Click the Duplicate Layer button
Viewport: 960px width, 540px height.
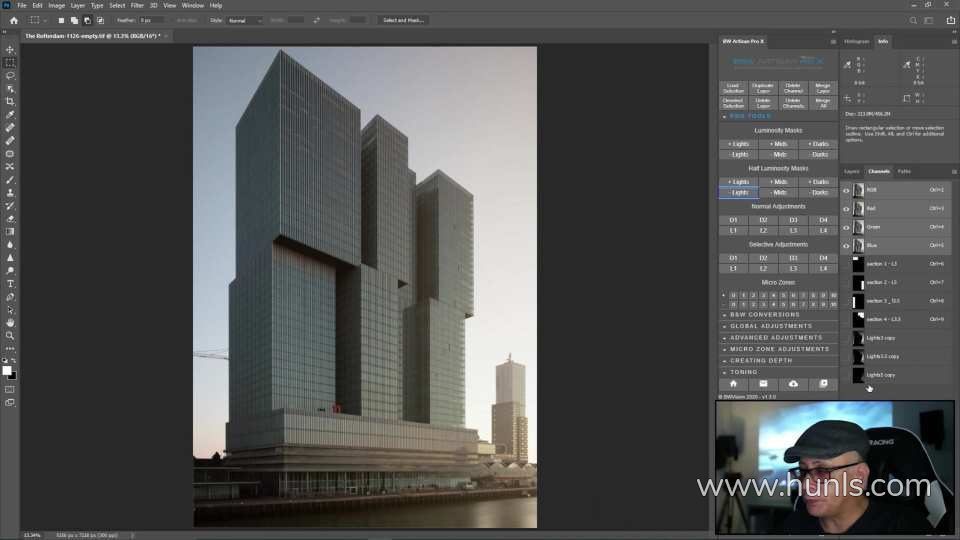(763, 88)
